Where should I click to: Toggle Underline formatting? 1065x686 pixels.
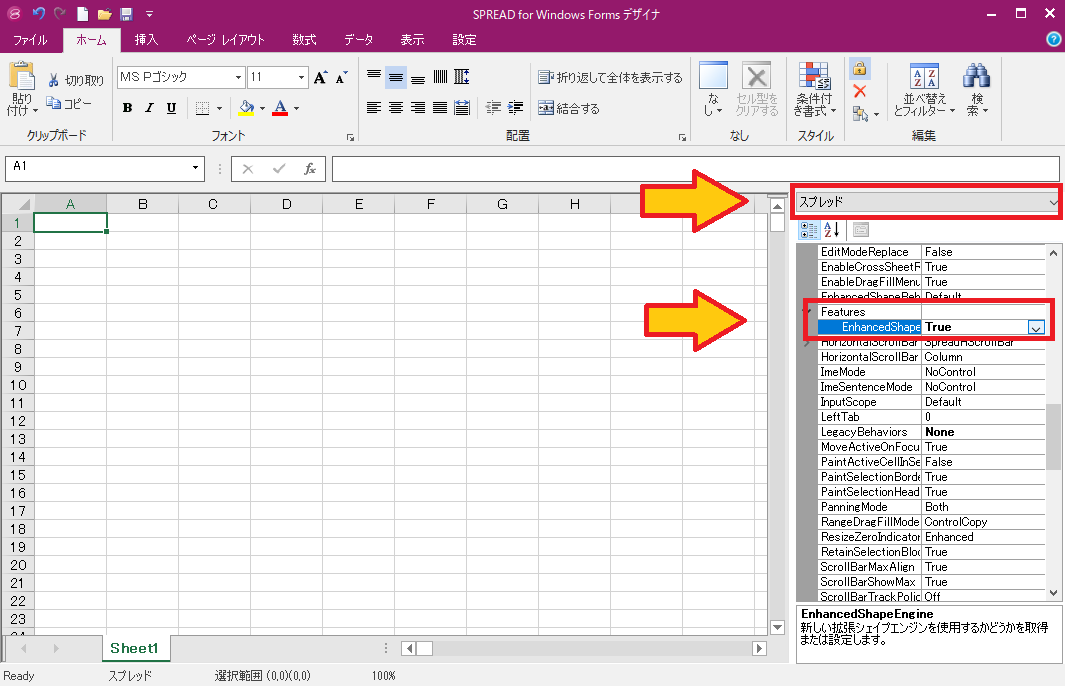tap(171, 107)
